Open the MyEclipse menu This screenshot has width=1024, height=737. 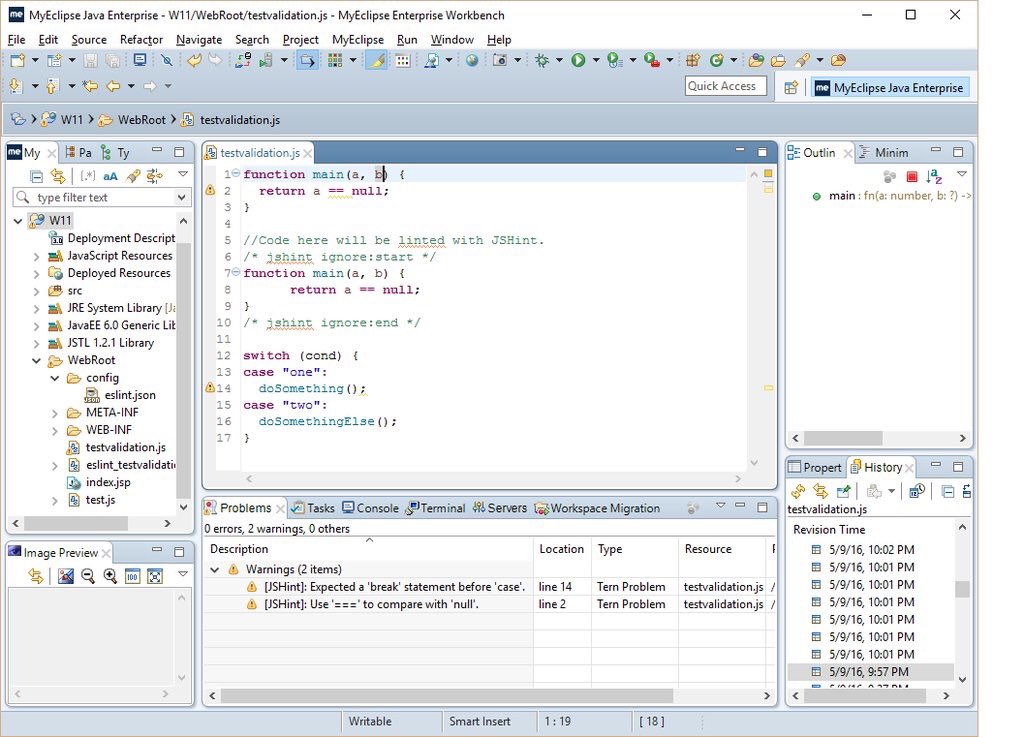tap(358, 40)
